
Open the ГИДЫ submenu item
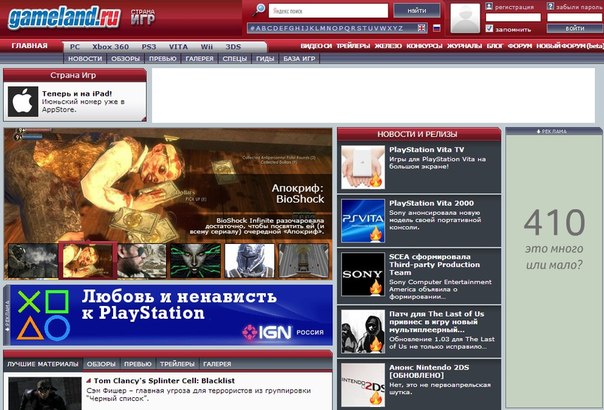coord(265,59)
